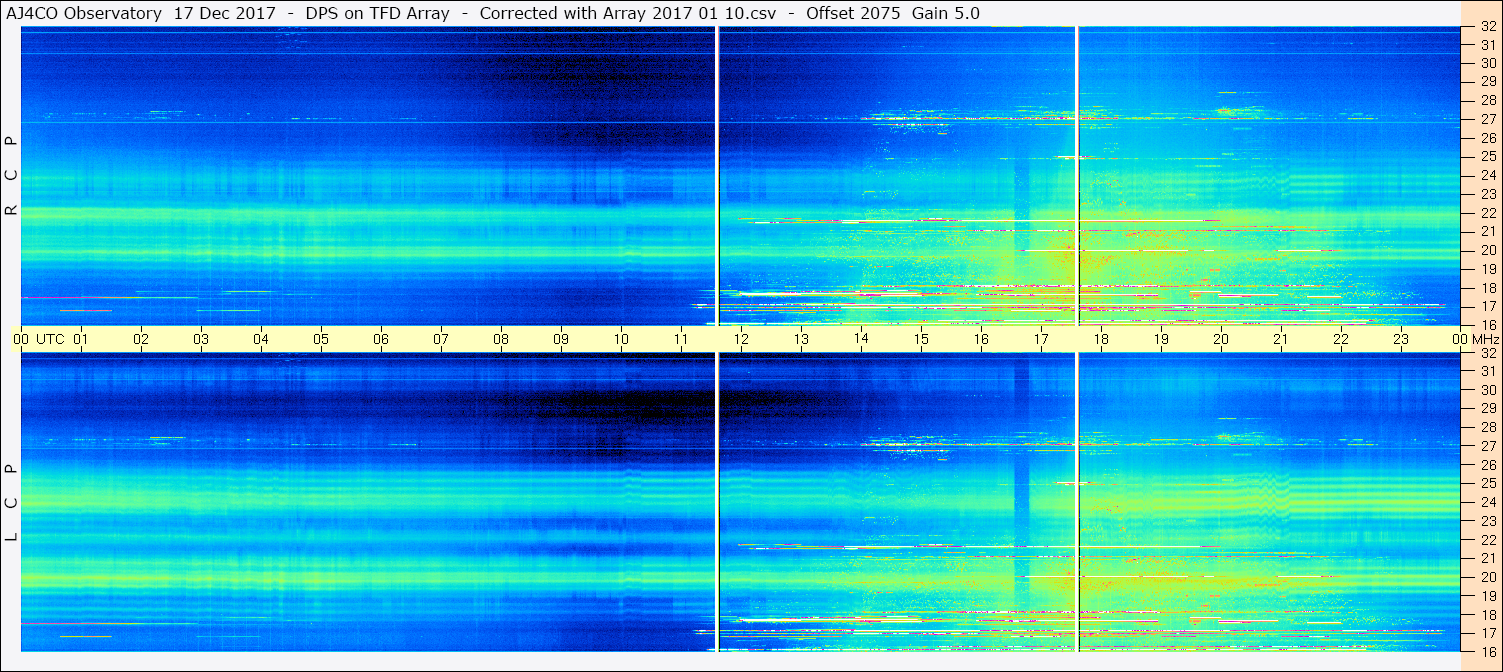
Task: Select the 27 MHz label of the RCP panel
Action: point(1488,119)
